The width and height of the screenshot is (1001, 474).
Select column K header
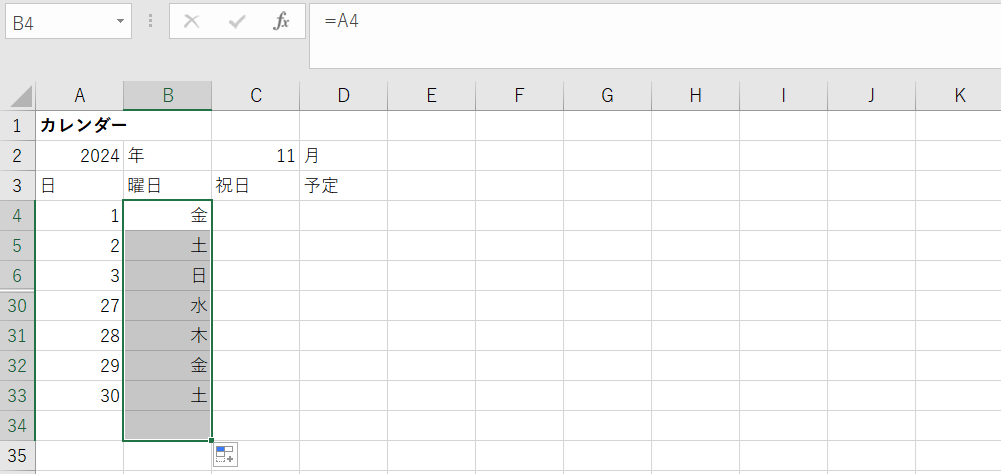pyautogui.click(x=959, y=96)
